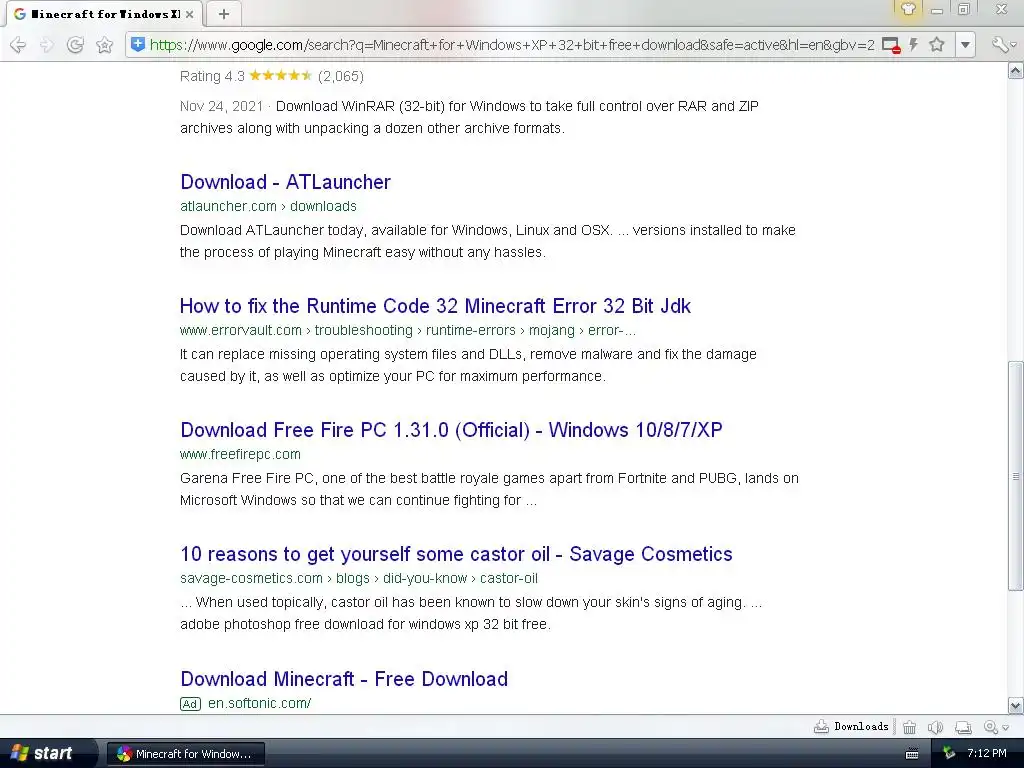Open a new tab with plus button

click(x=223, y=14)
